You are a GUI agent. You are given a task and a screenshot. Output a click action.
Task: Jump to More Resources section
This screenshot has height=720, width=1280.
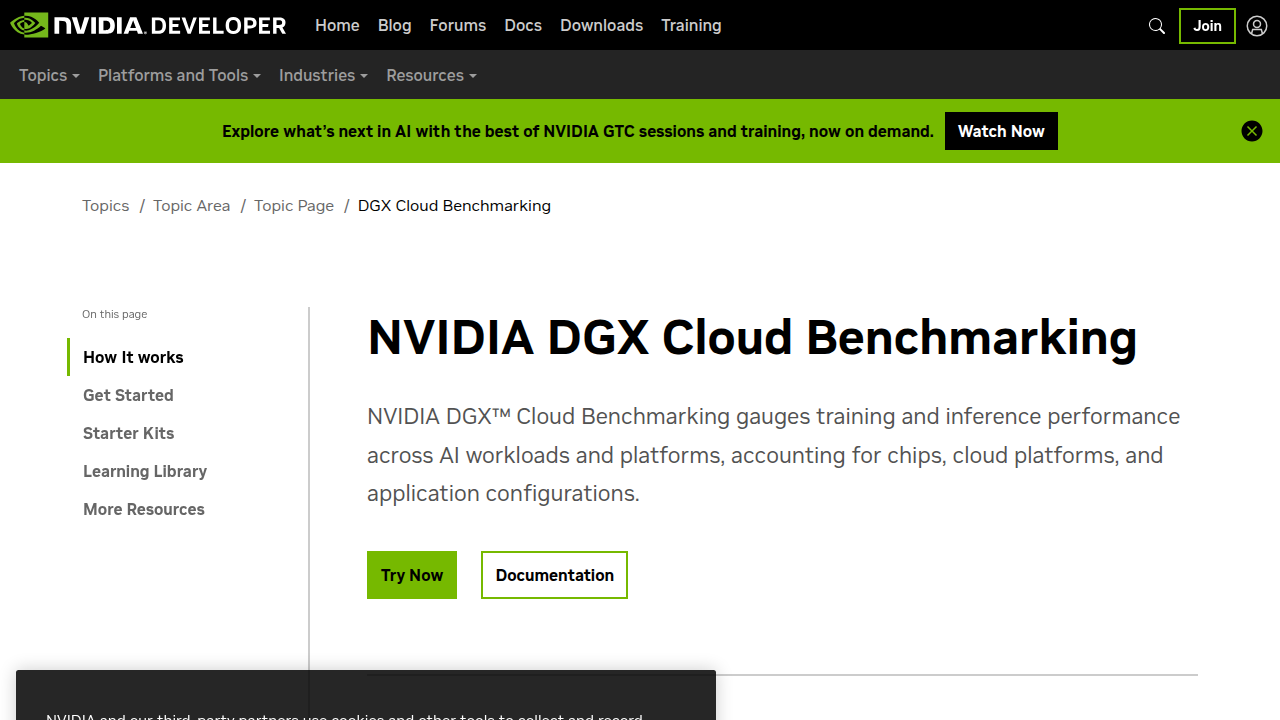[144, 509]
